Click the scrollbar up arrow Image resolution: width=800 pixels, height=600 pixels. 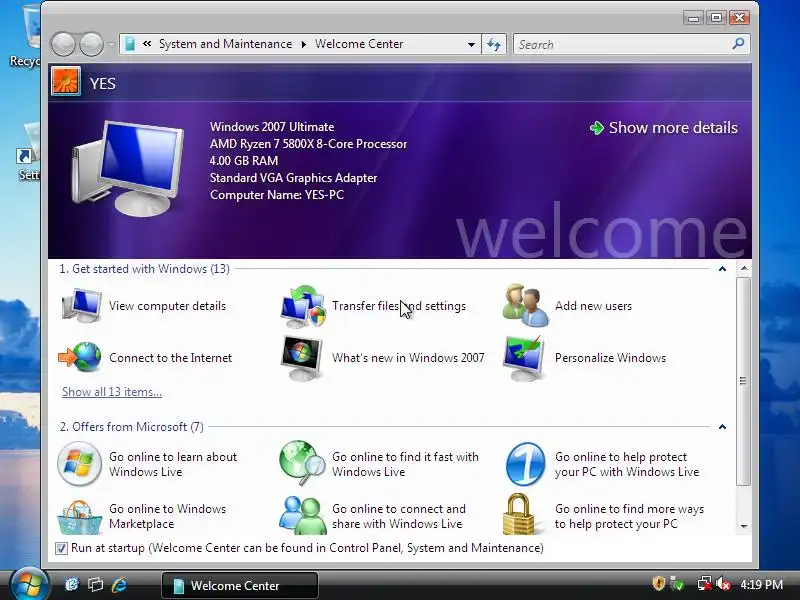[x=744, y=268]
